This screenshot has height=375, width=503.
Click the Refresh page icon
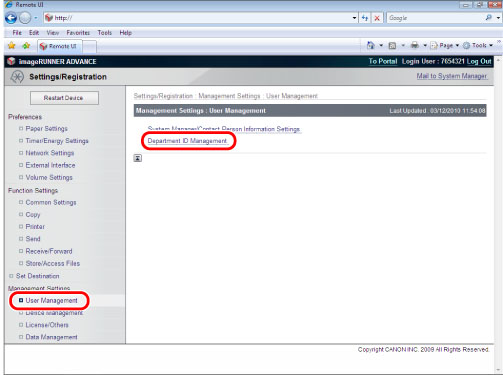(365, 18)
